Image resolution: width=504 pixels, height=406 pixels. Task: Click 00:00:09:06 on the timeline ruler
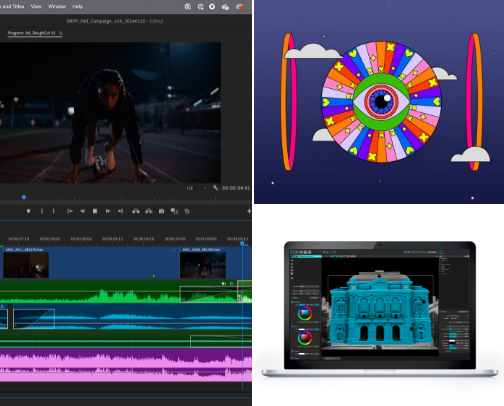(x=206, y=239)
